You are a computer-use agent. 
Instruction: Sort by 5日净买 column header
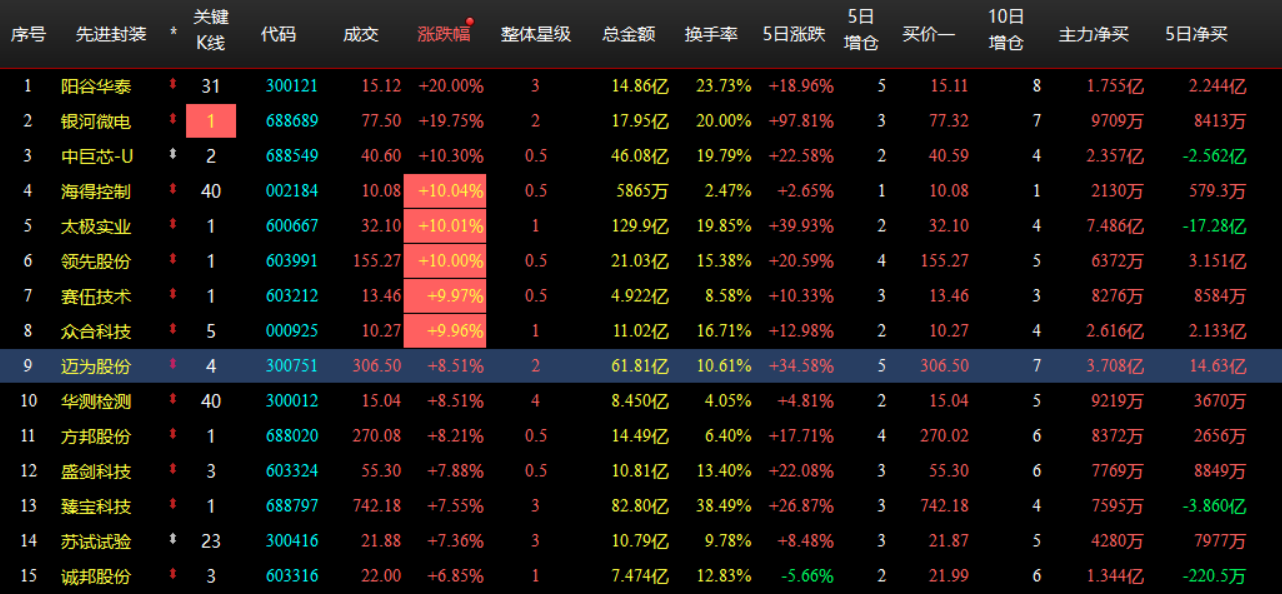click(x=1196, y=34)
